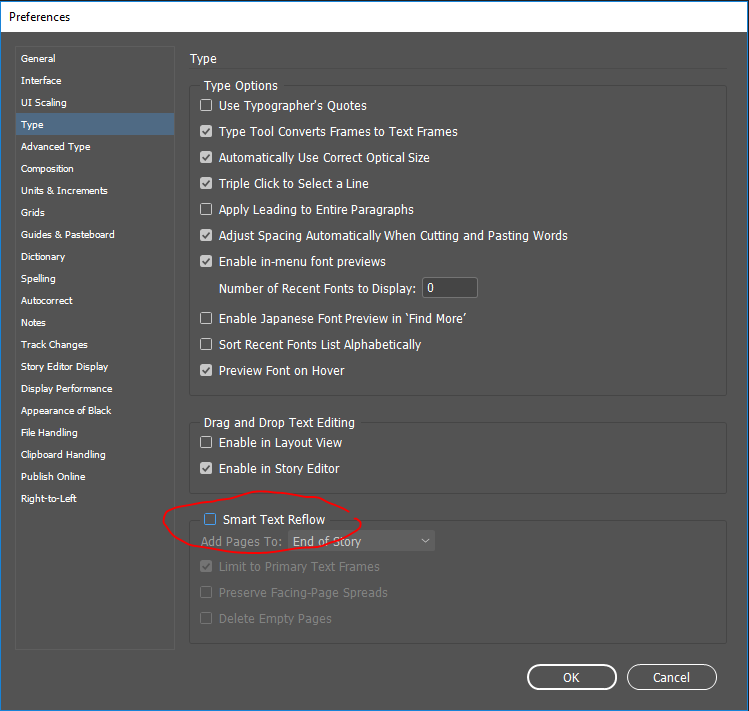Screen dimensions: 749x711
Task: Open the General preferences category
Action: [x=38, y=59]
